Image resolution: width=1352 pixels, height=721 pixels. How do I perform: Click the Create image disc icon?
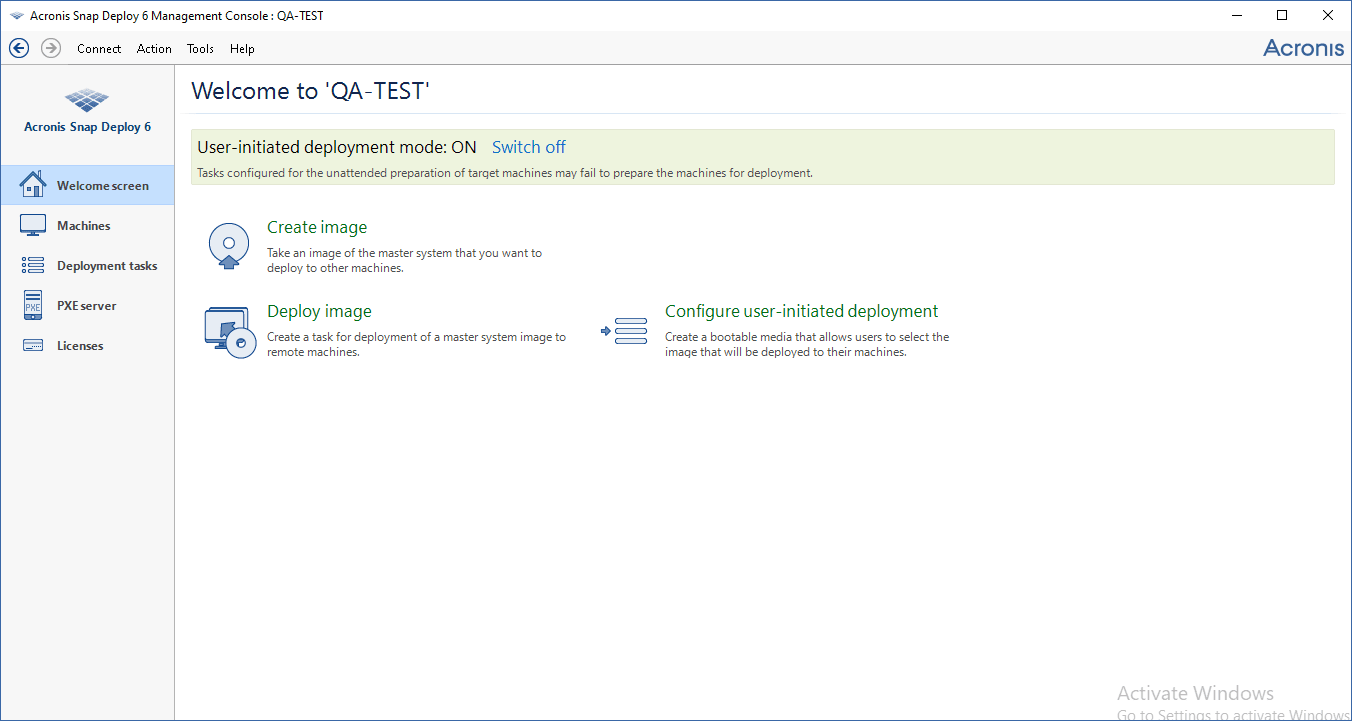pos(229,246)
